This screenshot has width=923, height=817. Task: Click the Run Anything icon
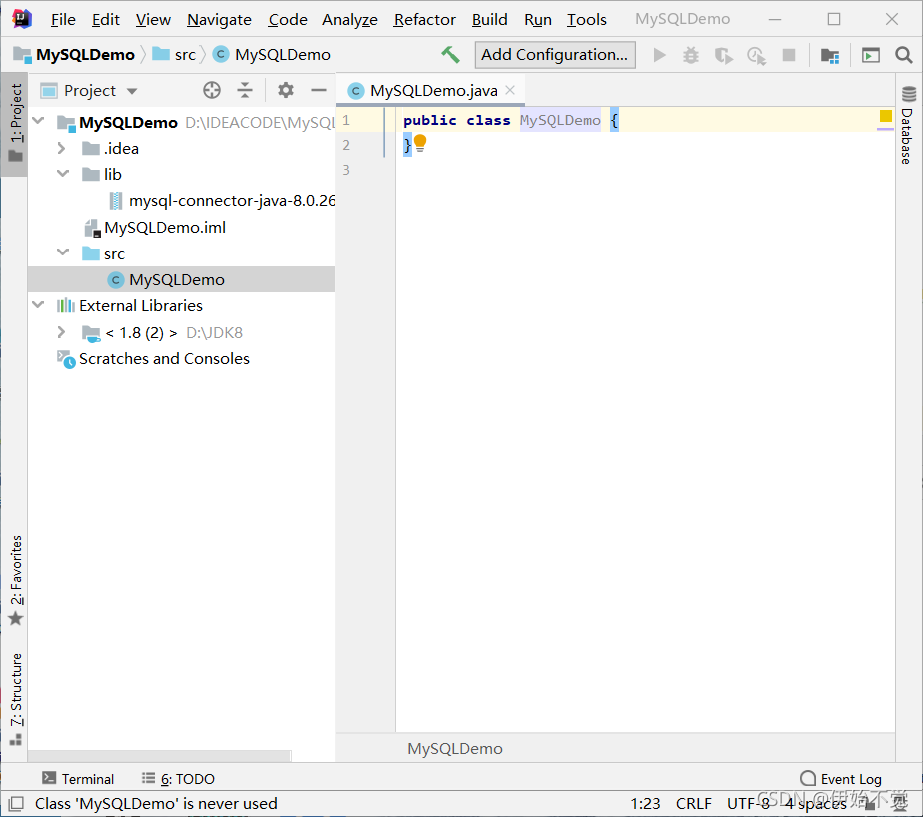tap(871, 55)
